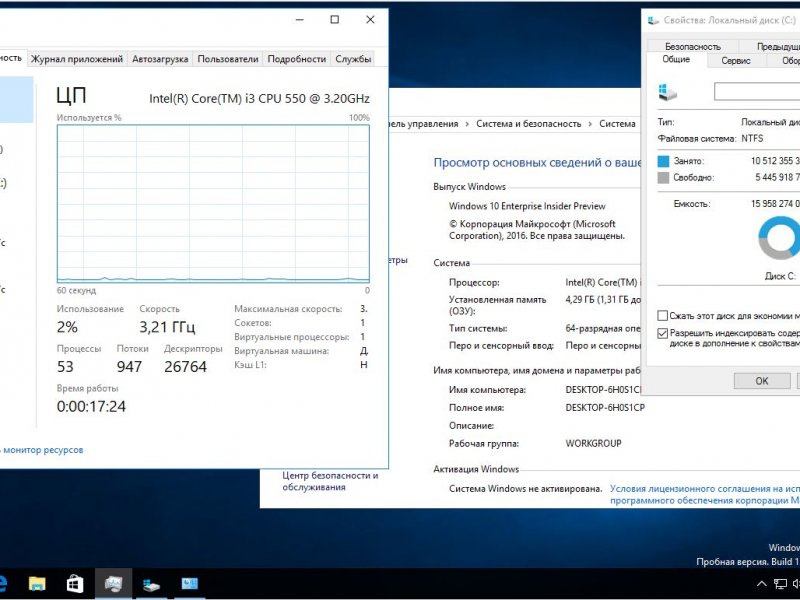Open the 'Службы' tab
Screen dimensions: 800x600
tap(353, 59)
